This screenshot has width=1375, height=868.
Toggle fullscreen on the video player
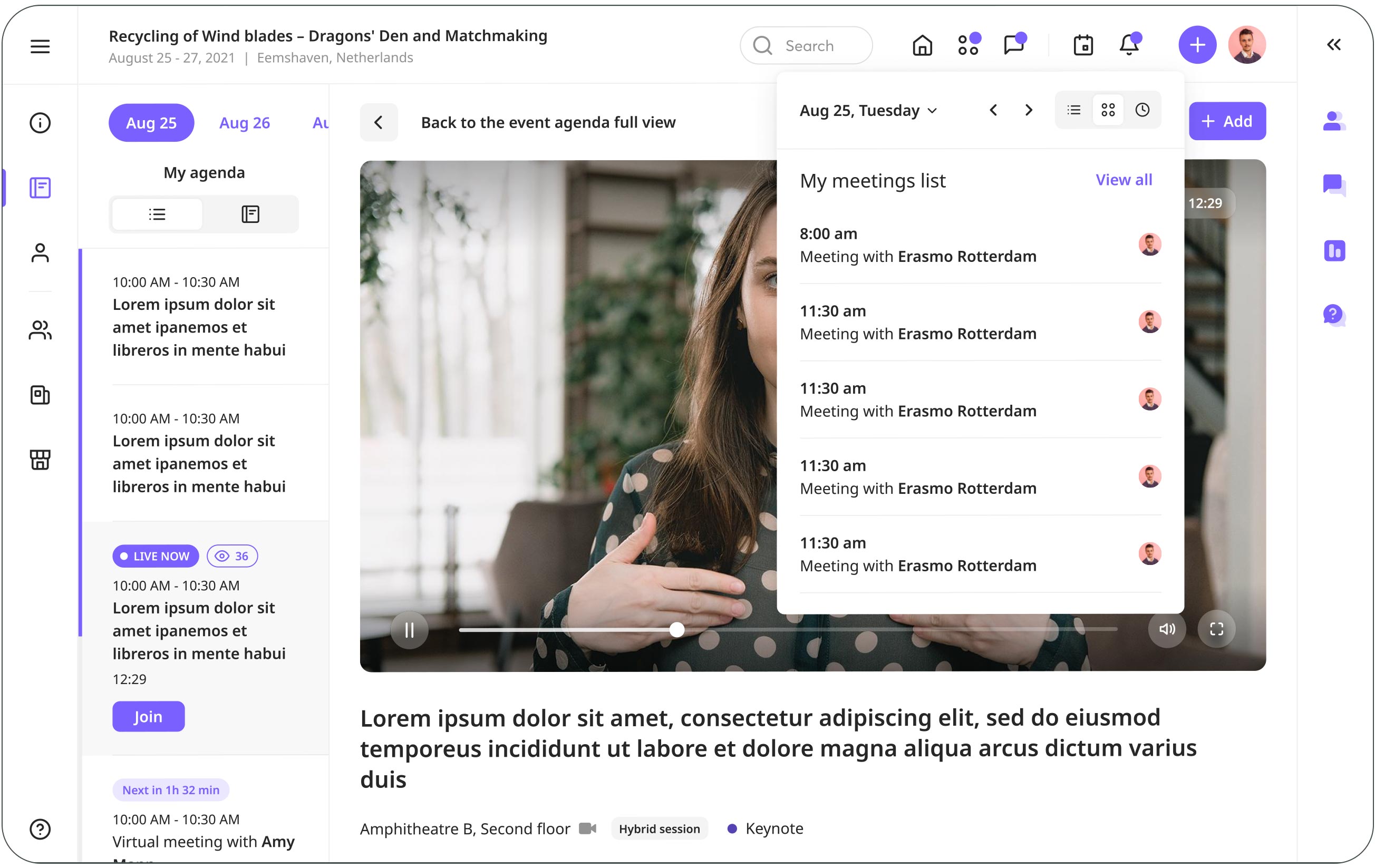(1217, 629)
